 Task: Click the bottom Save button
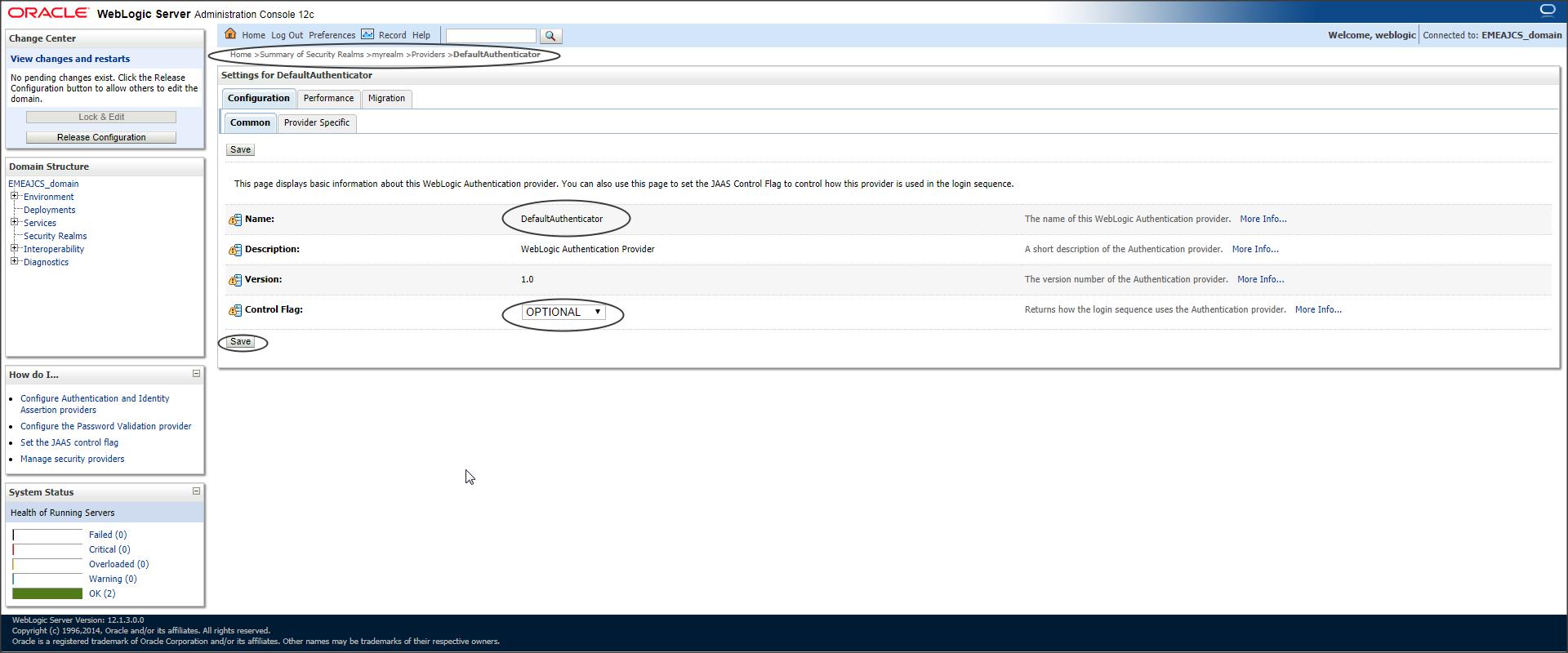240,342
